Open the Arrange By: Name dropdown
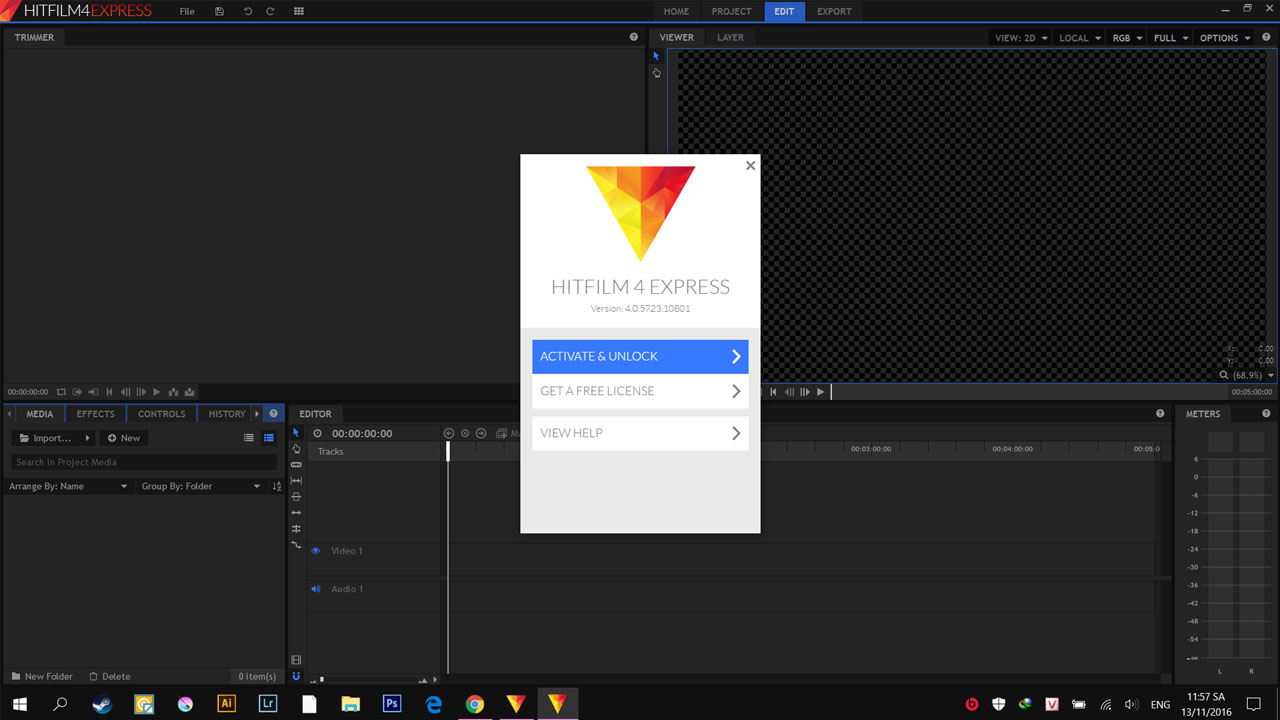 click(x=68, y=486)
